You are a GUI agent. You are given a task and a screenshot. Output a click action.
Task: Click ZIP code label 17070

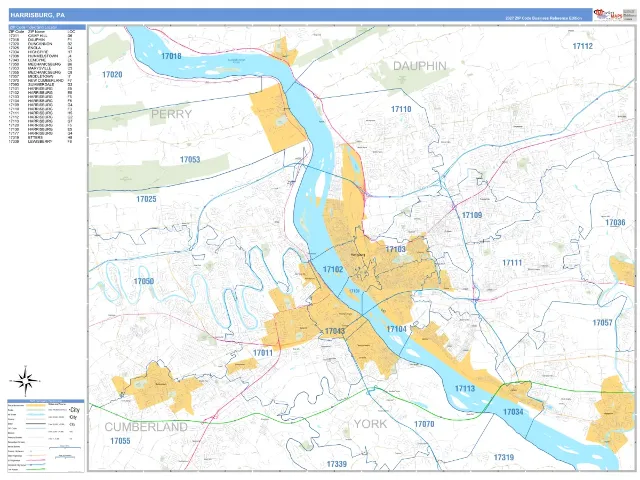(424, 424)
